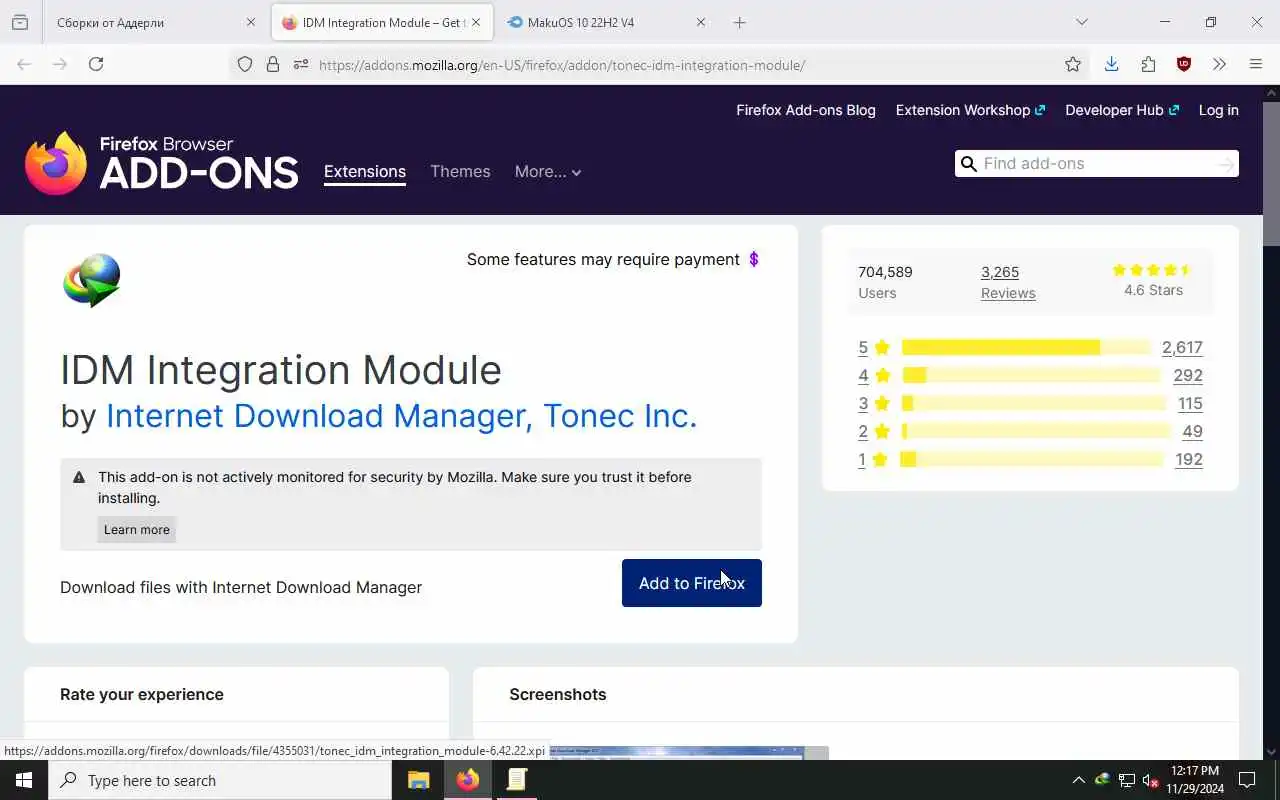1280x800 pixels.
Task: List all open tabs dropdown
Action: pyautogui.click(x=1081, y=22)
